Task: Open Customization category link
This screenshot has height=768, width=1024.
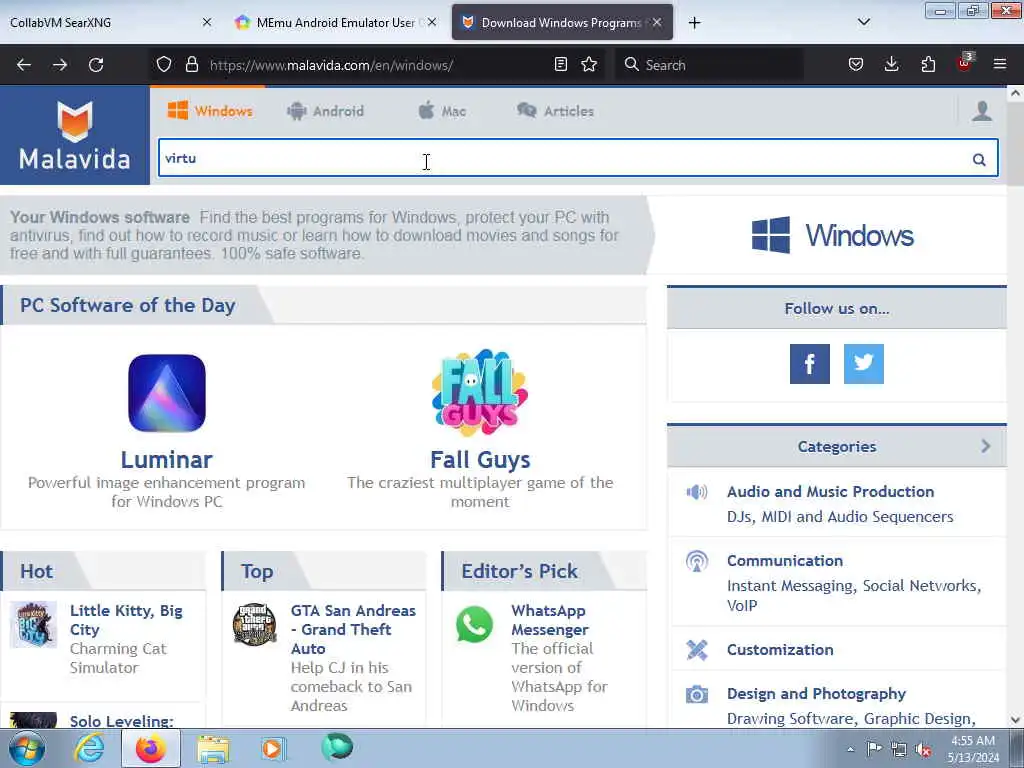Action: click(780, 650)
